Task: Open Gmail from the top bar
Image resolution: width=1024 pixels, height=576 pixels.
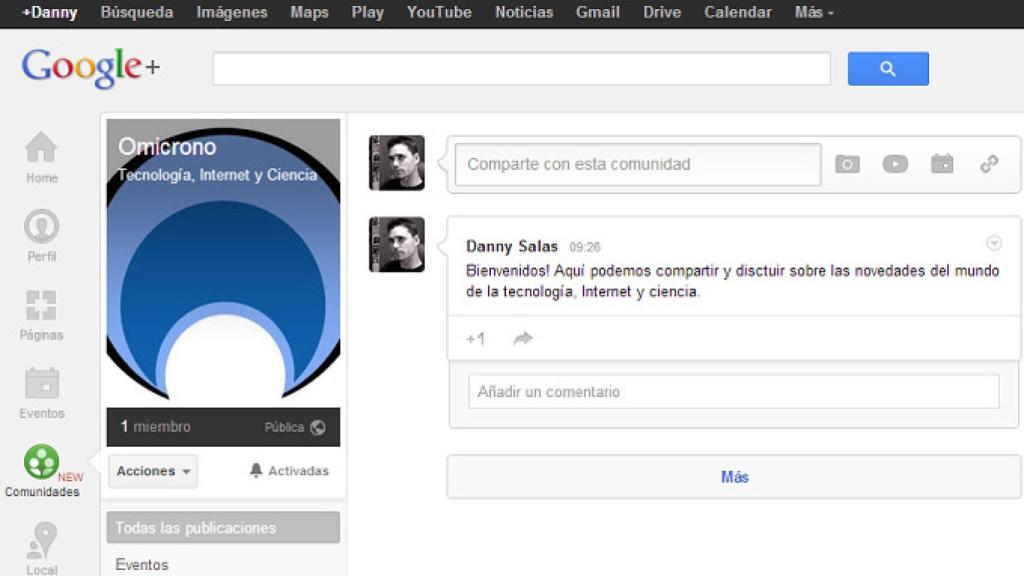Action: [597, 12]
